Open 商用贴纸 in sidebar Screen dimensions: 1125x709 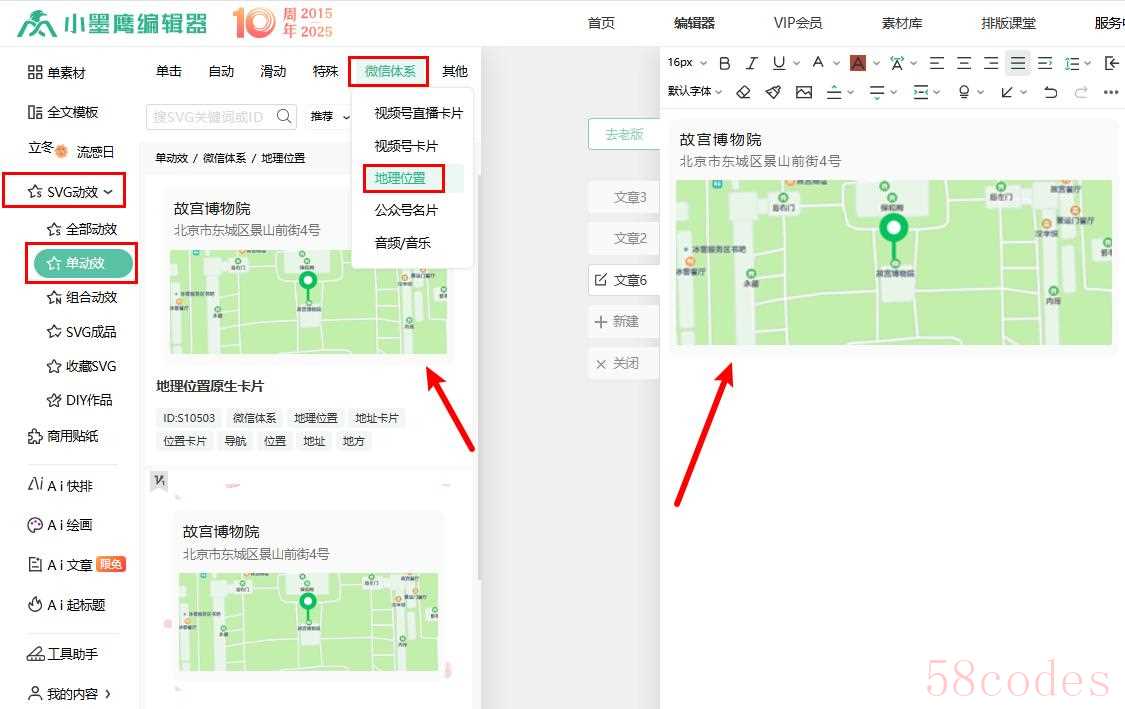coord(62,436)
